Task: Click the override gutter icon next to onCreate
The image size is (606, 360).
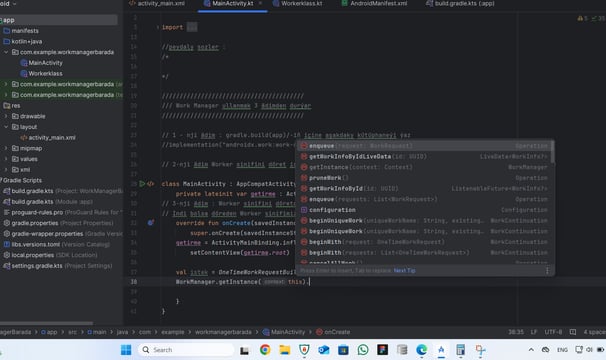Action: click(x=151, y=223)
